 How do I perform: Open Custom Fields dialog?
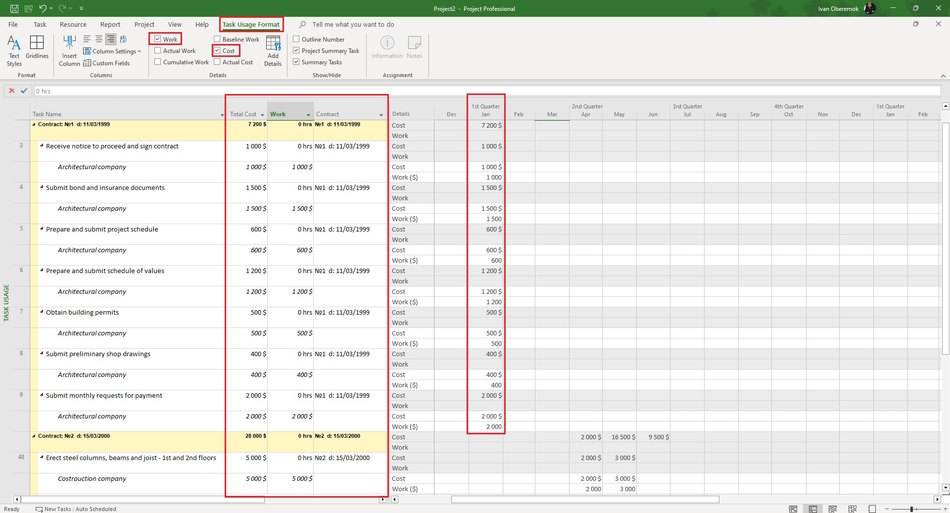[106, 63]
